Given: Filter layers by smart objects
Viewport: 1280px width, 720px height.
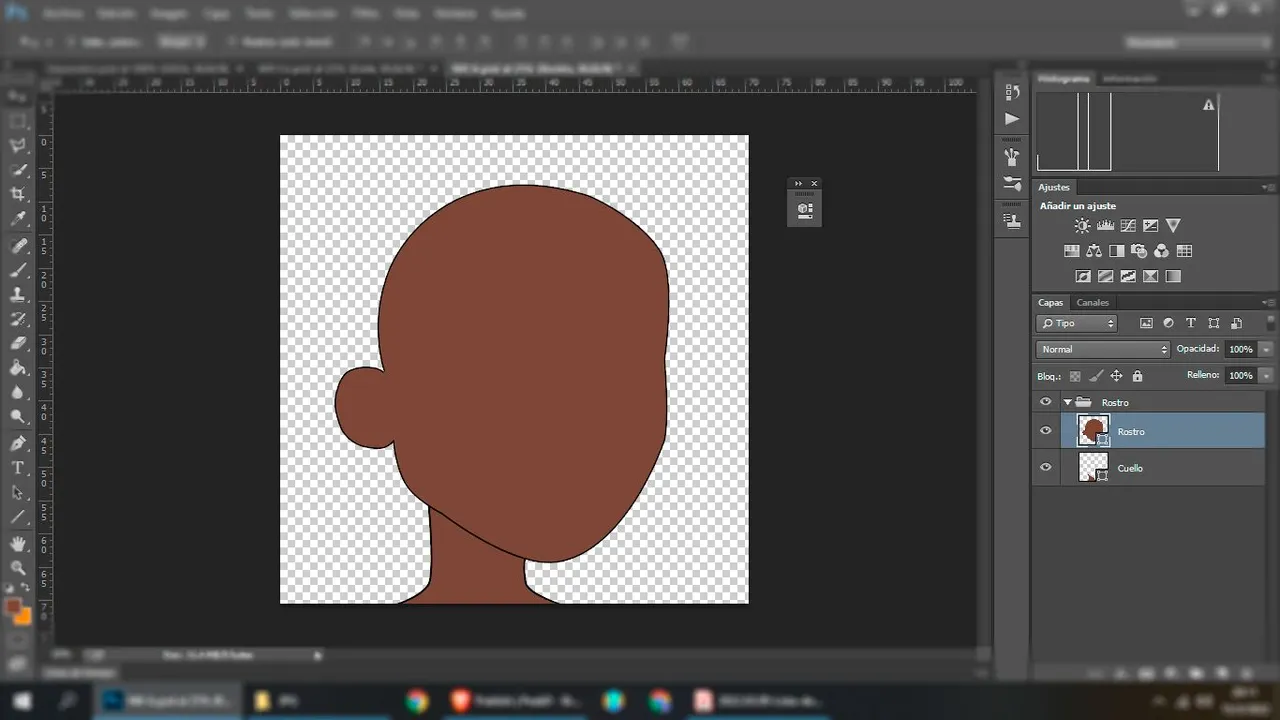Looking at the screenshot, I should [1236, 323].
